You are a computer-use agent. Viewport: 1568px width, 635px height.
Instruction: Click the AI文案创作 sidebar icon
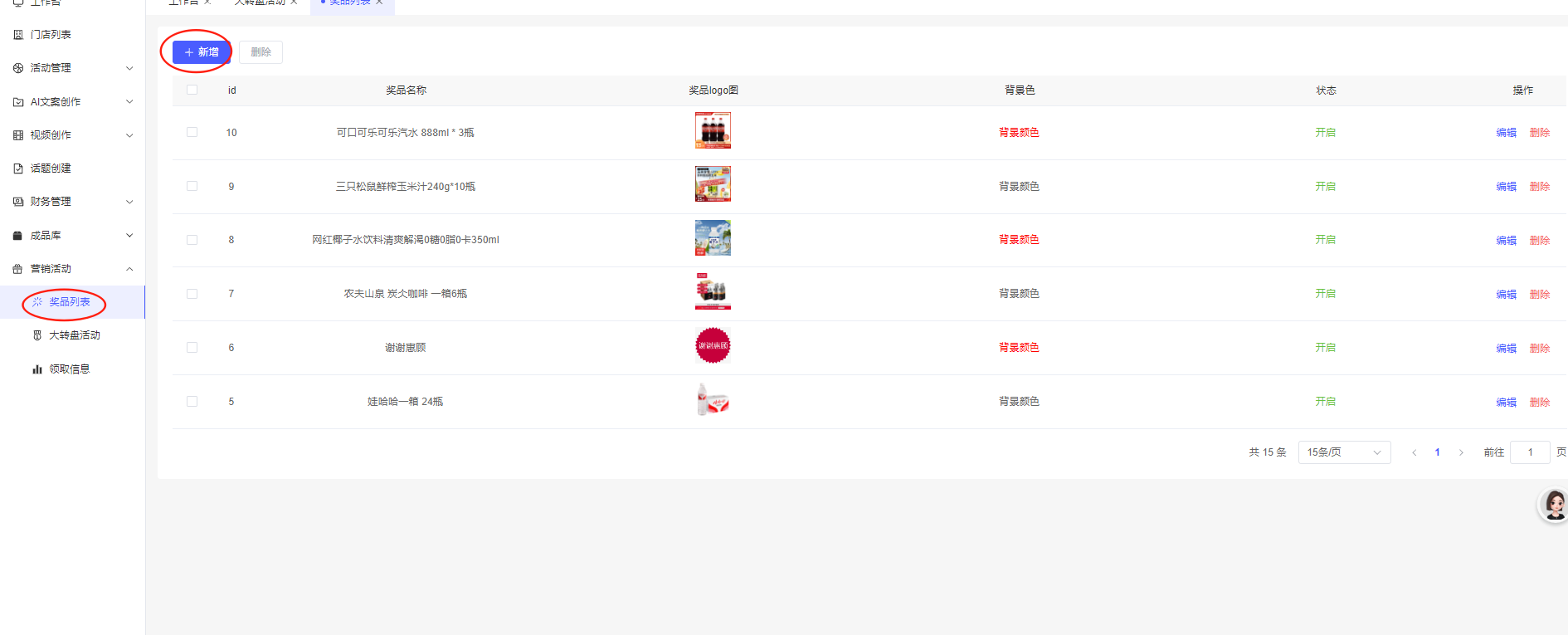coord(18,102)
